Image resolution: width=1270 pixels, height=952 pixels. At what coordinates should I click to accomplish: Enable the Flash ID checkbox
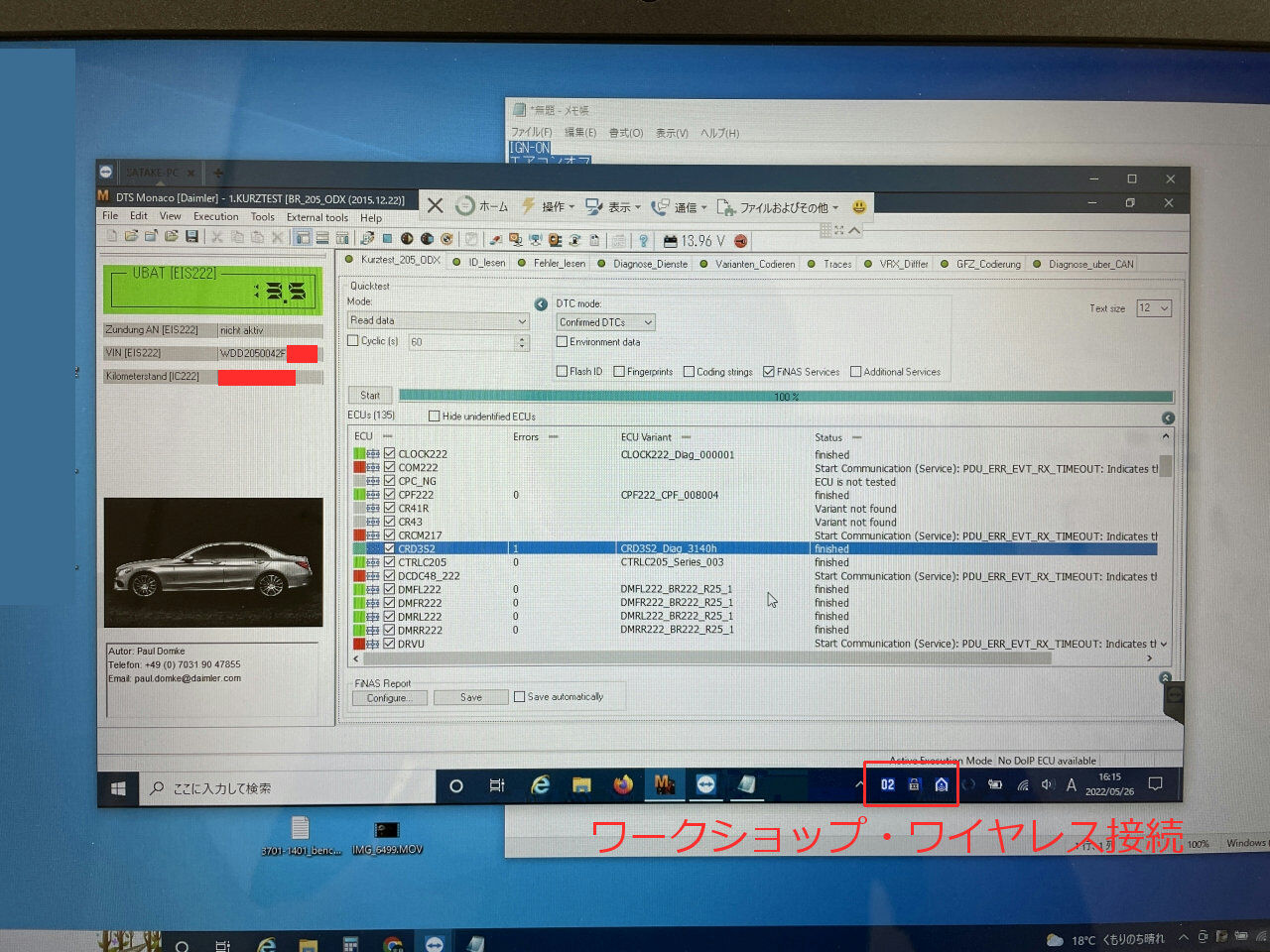[563, 372]
